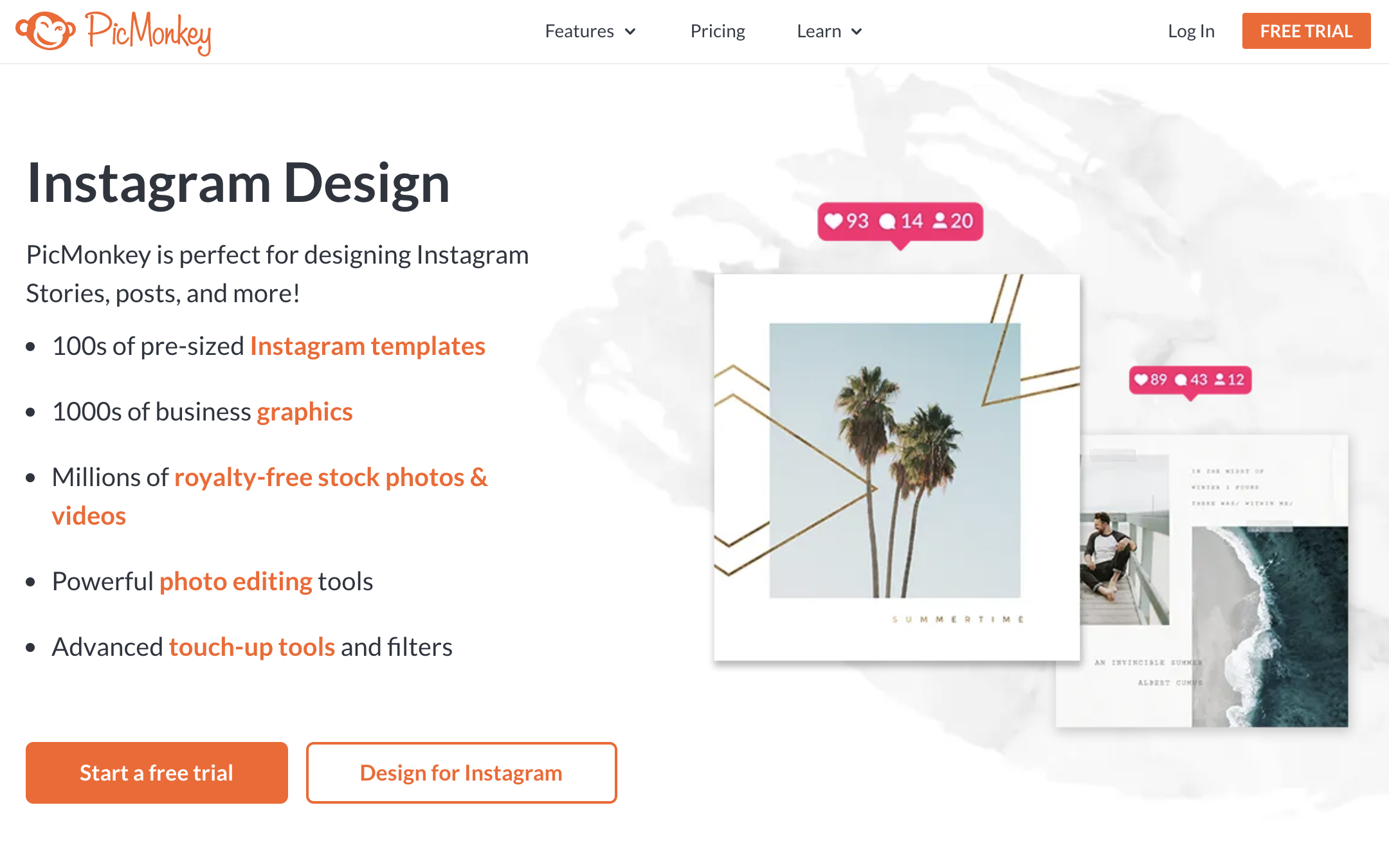Click the comment bubble icon showing 14

pyautogui.click(x=887, y=222)
